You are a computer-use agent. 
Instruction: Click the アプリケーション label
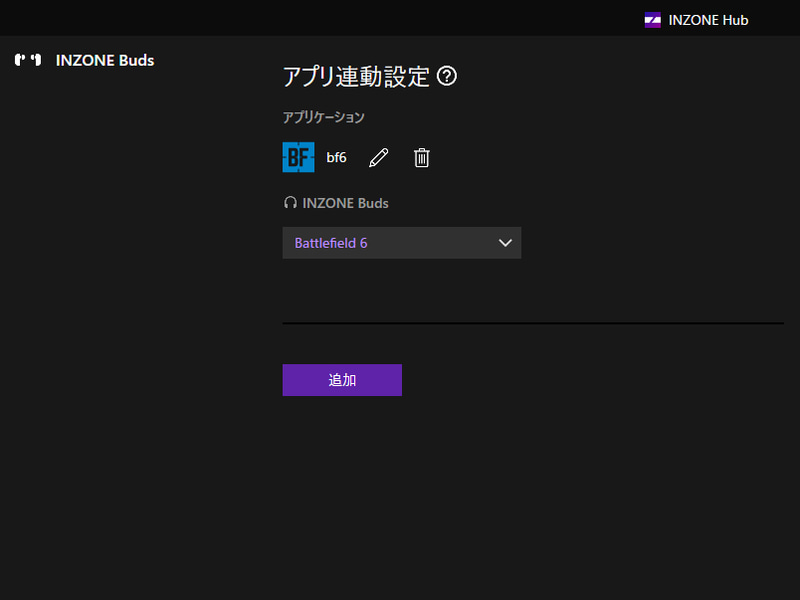coord(323,117)
